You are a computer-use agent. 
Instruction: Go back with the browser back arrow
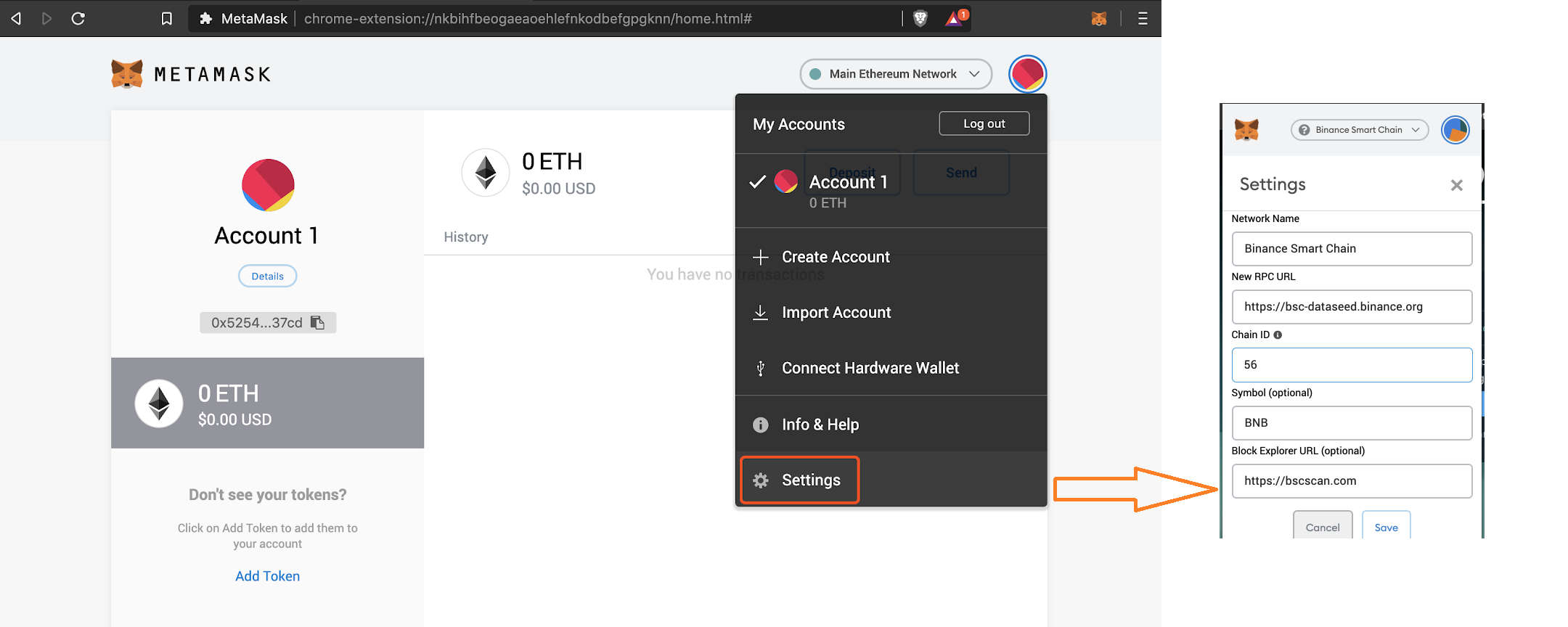tap(16, 18)
